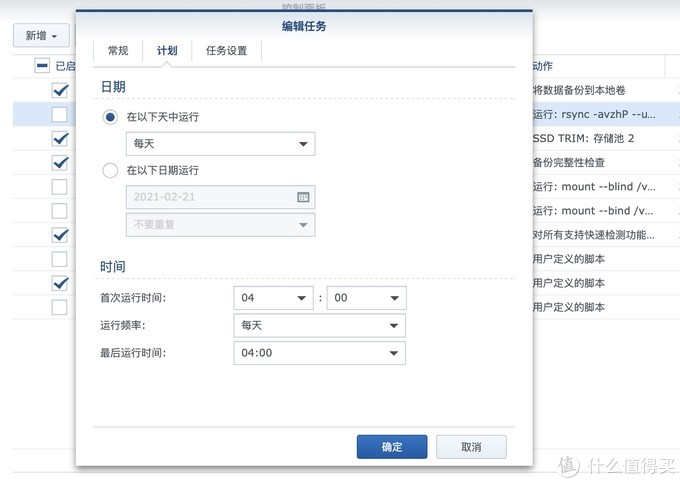Screen dimensions: 680x483
Task: Uncheck the task row 将数据备份到本地卷
Action: (x=60, y=90)
